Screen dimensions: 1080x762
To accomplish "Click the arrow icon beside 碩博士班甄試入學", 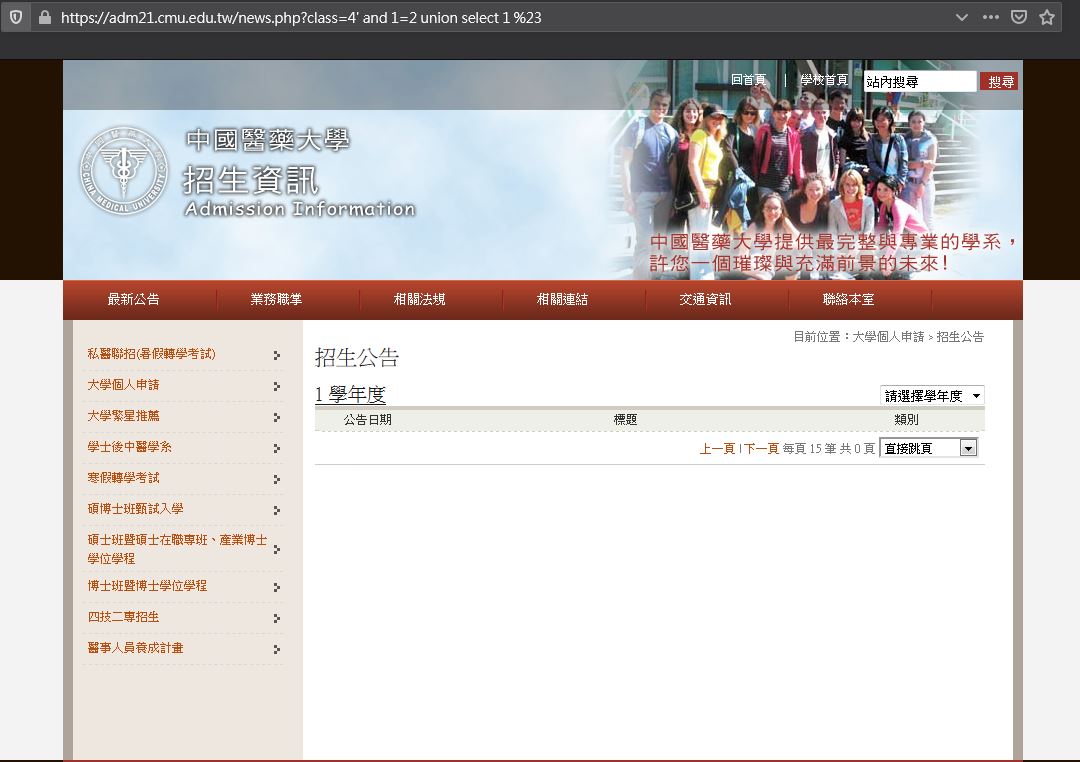I will point(277,510).
